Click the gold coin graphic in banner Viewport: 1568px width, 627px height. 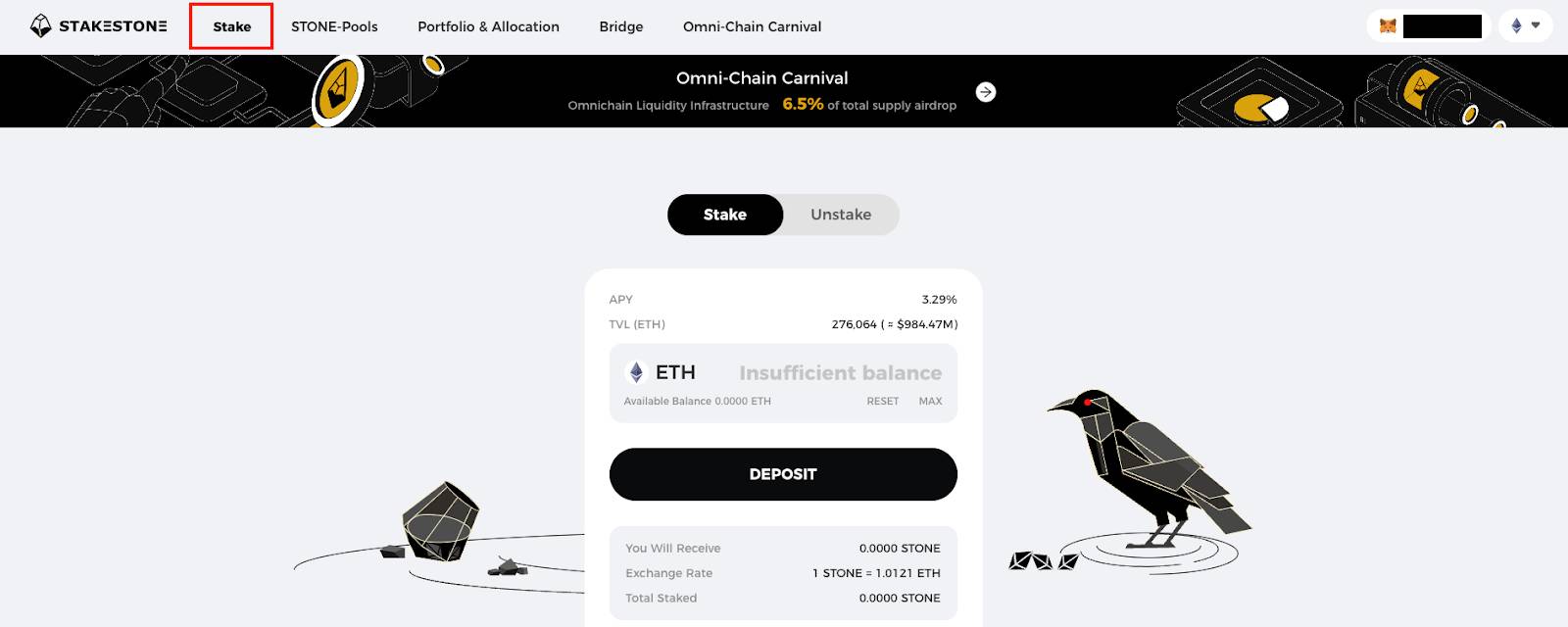338,91
